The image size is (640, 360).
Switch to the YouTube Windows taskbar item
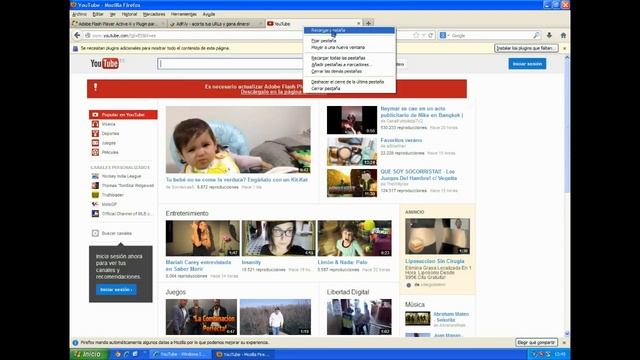[180, 354]
